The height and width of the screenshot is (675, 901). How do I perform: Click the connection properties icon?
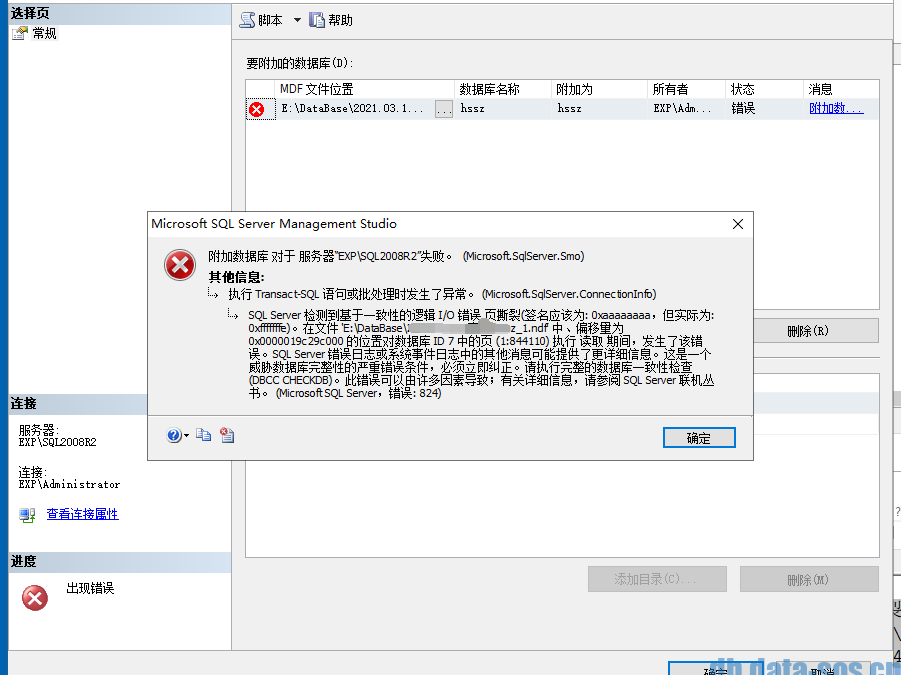pos(27,515)
